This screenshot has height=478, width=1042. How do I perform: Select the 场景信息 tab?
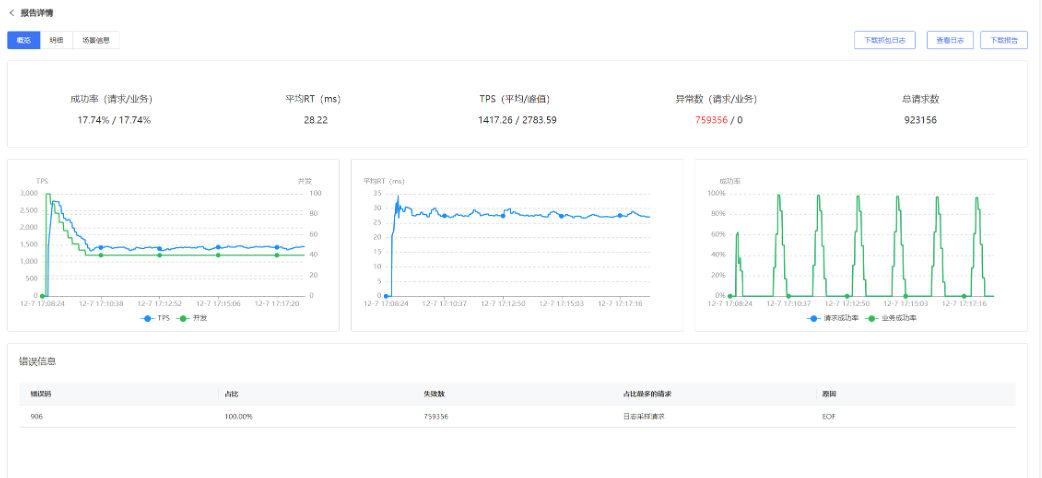[96, 40]
